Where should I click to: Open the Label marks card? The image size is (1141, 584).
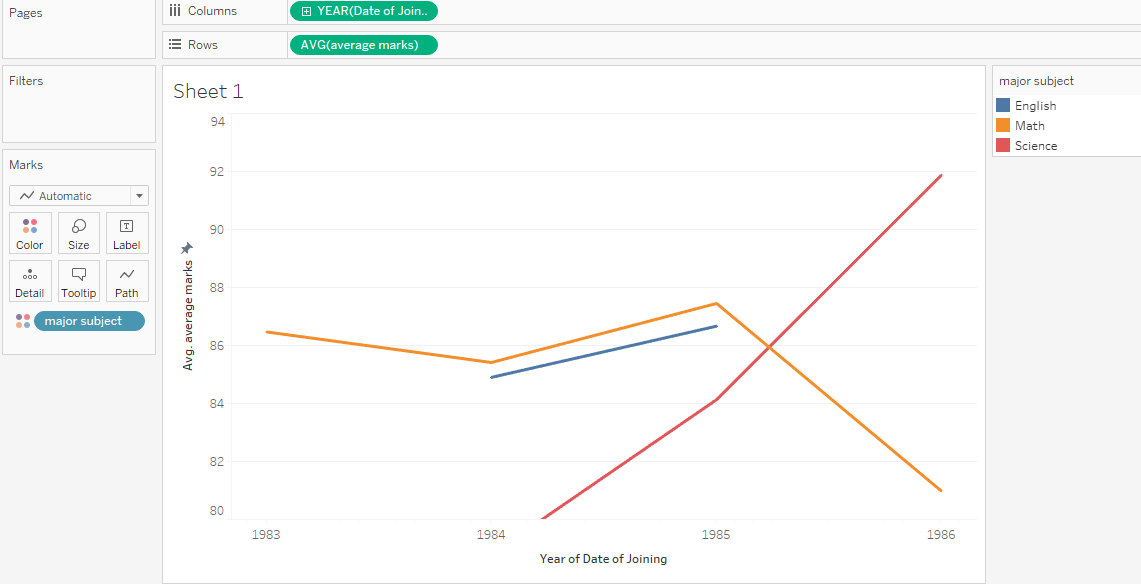coord(127,233)
